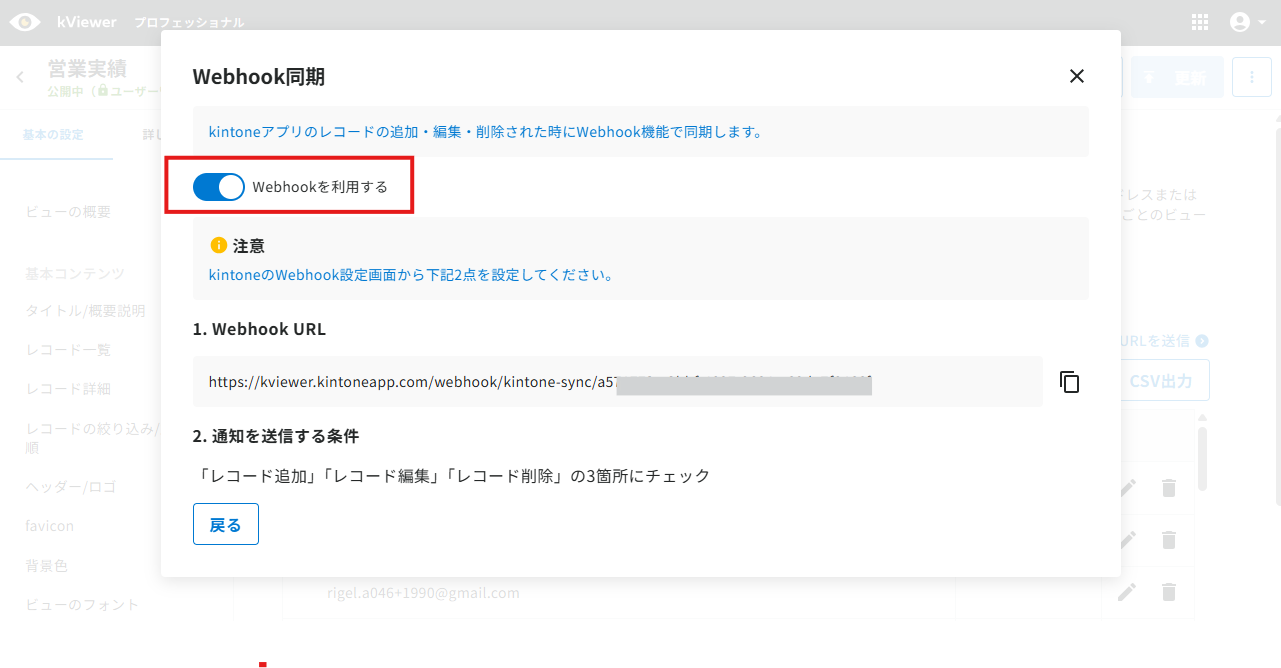Screen dimensions: 1281x668
Task: Open the user account menu
Action: coord(1247,22)
